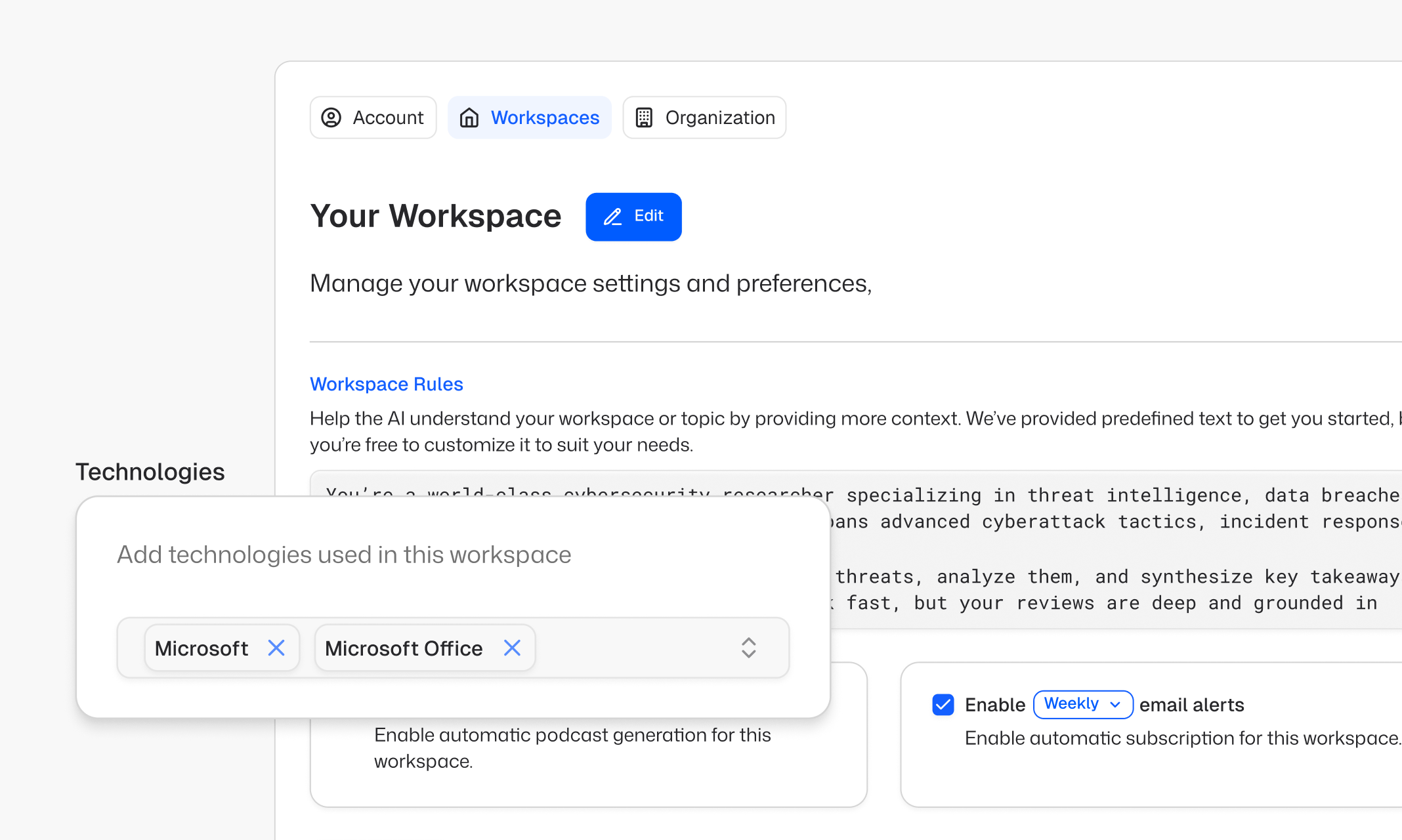Click the pencil icon beside Your Workspace
The height and width of the screenshot is (840, 1402).
pos(612,217)
